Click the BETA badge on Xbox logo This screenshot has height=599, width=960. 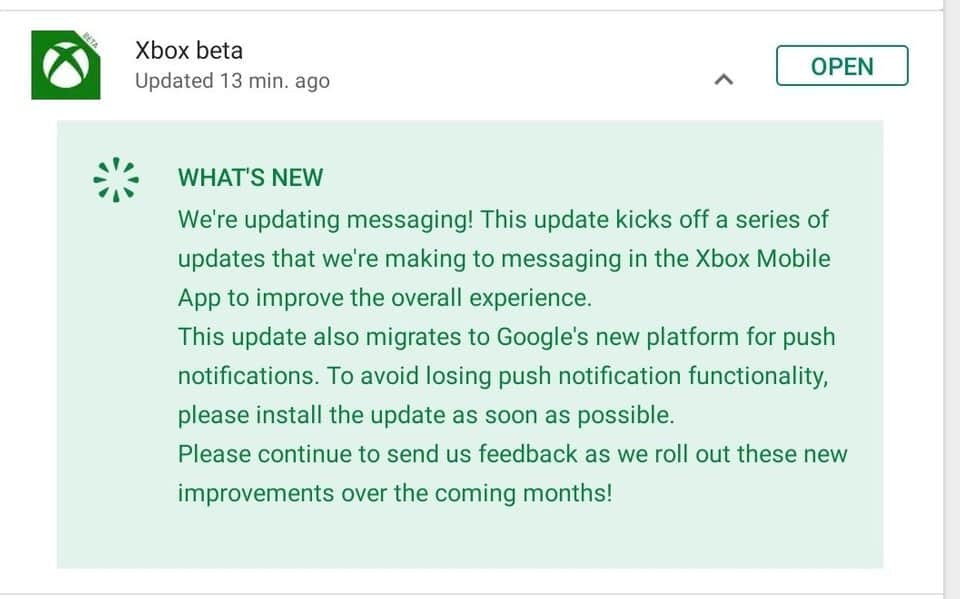click(91, 41)
